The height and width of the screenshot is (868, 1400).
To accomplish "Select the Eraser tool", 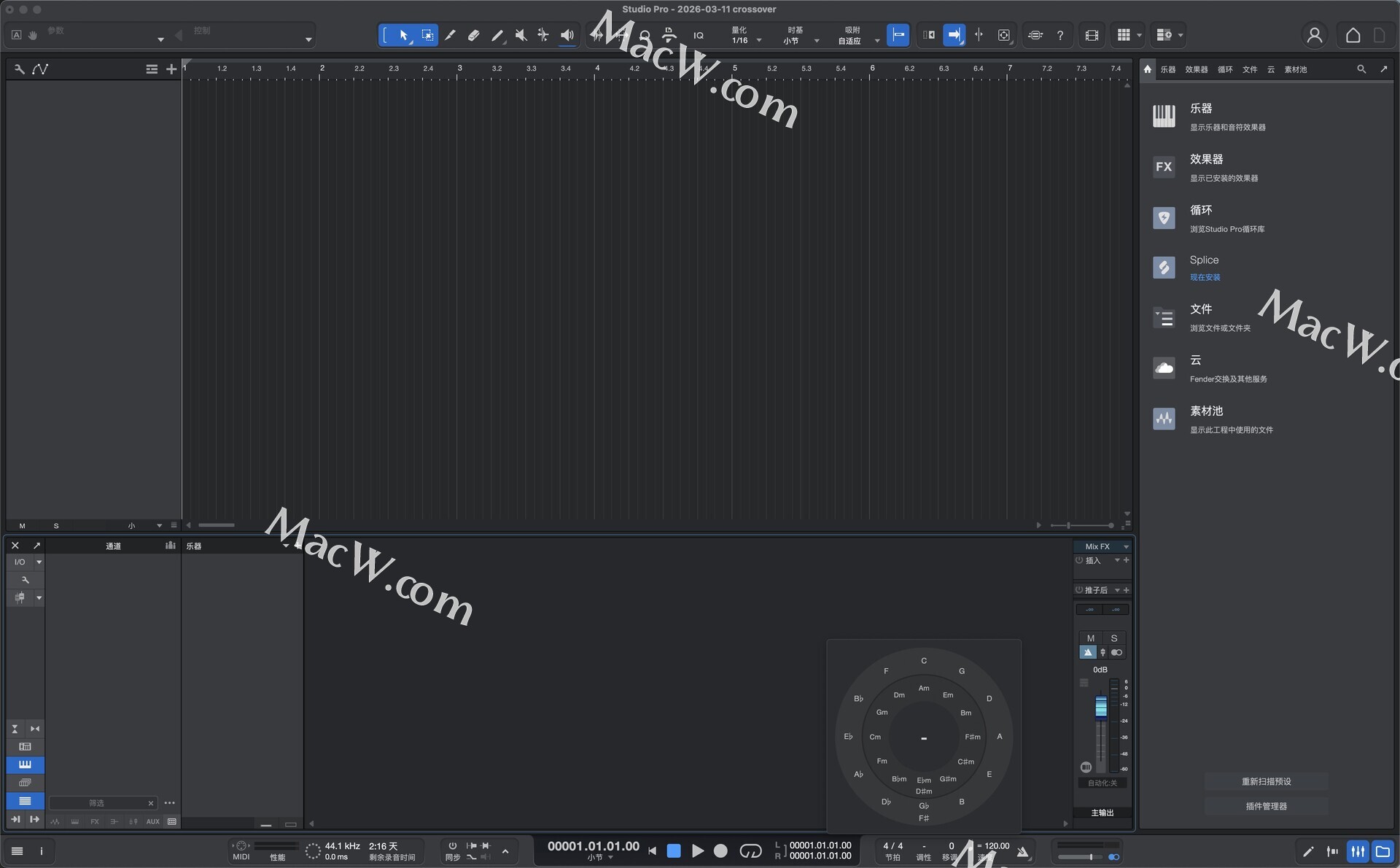I will point(473,35).
